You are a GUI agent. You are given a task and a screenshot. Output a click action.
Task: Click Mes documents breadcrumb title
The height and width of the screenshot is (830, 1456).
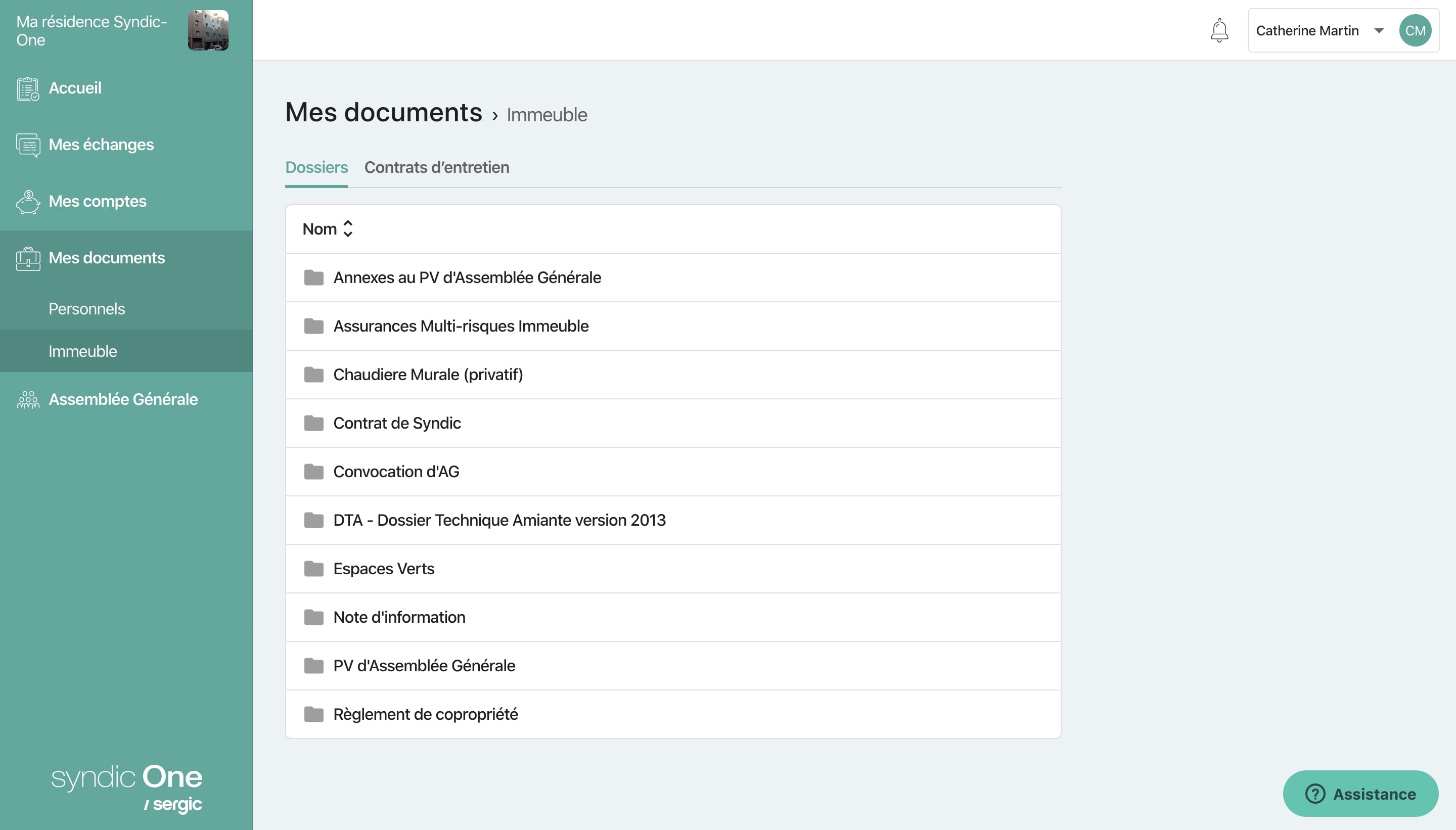click(384, 112)
